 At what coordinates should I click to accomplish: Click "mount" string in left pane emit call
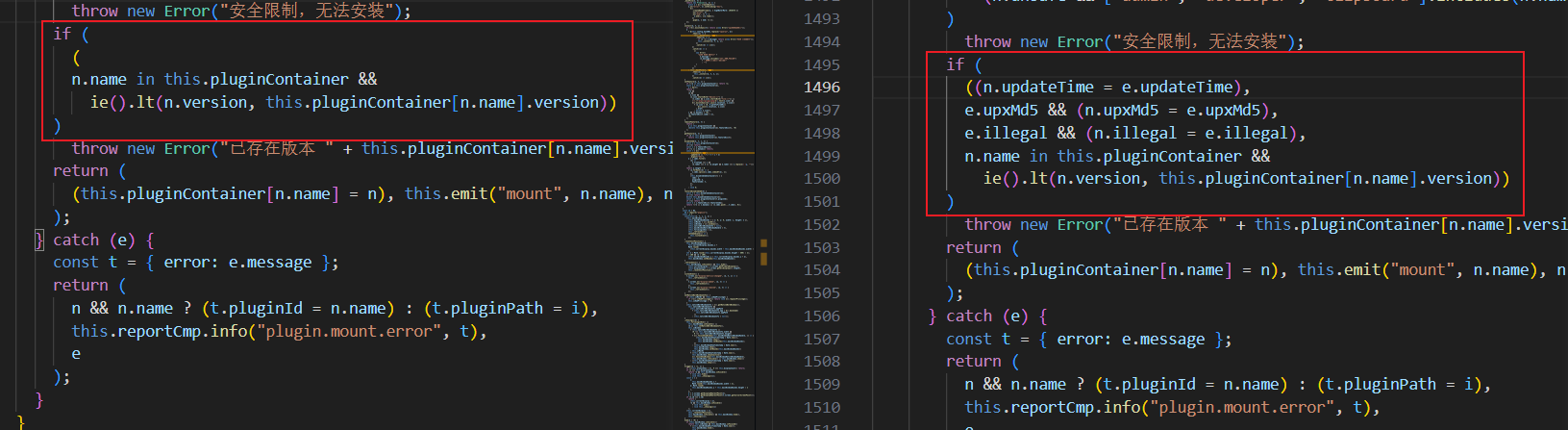click(x=529, y=194)
